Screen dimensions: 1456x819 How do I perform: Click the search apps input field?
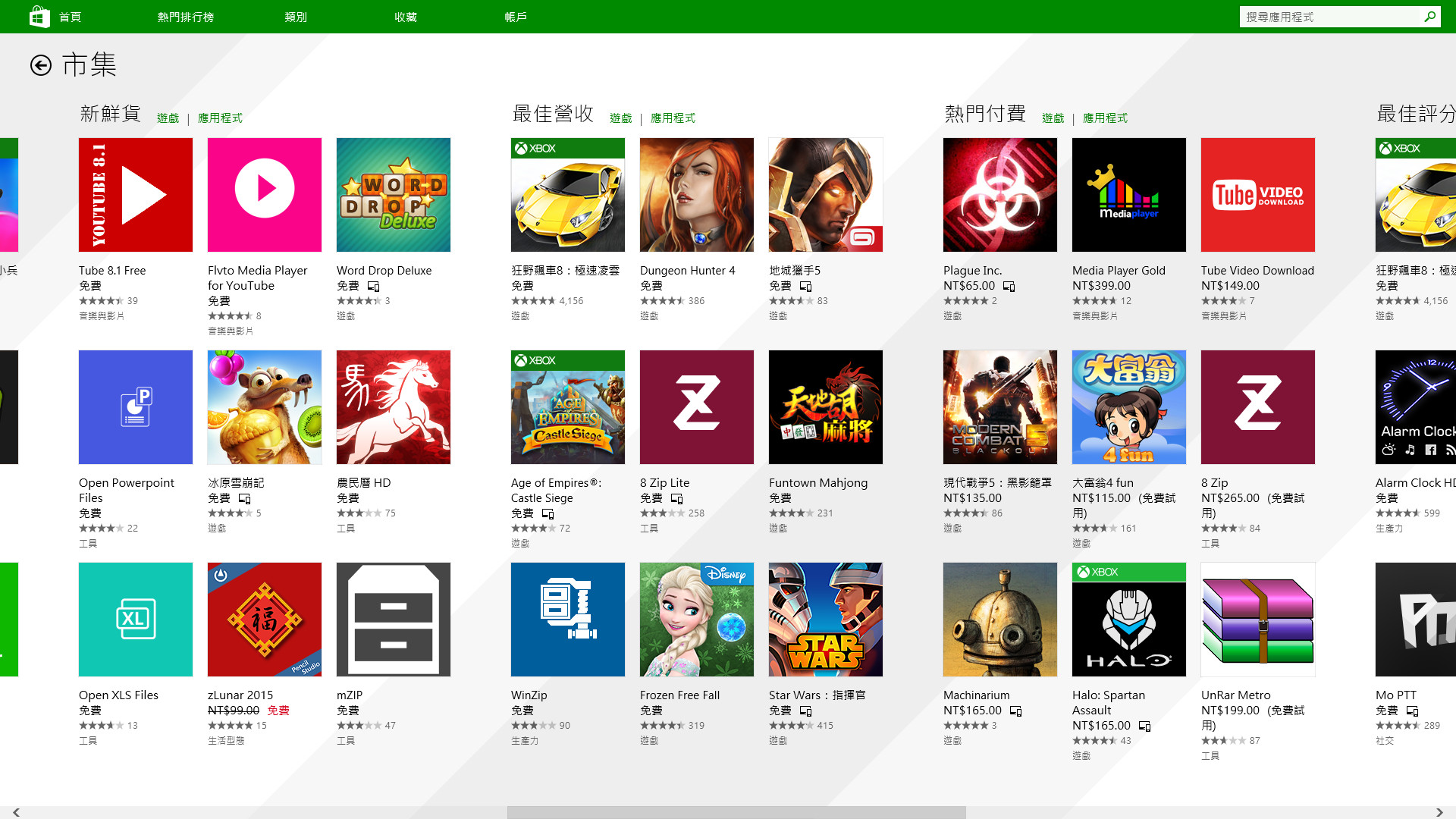click(x=1330, y=17)
